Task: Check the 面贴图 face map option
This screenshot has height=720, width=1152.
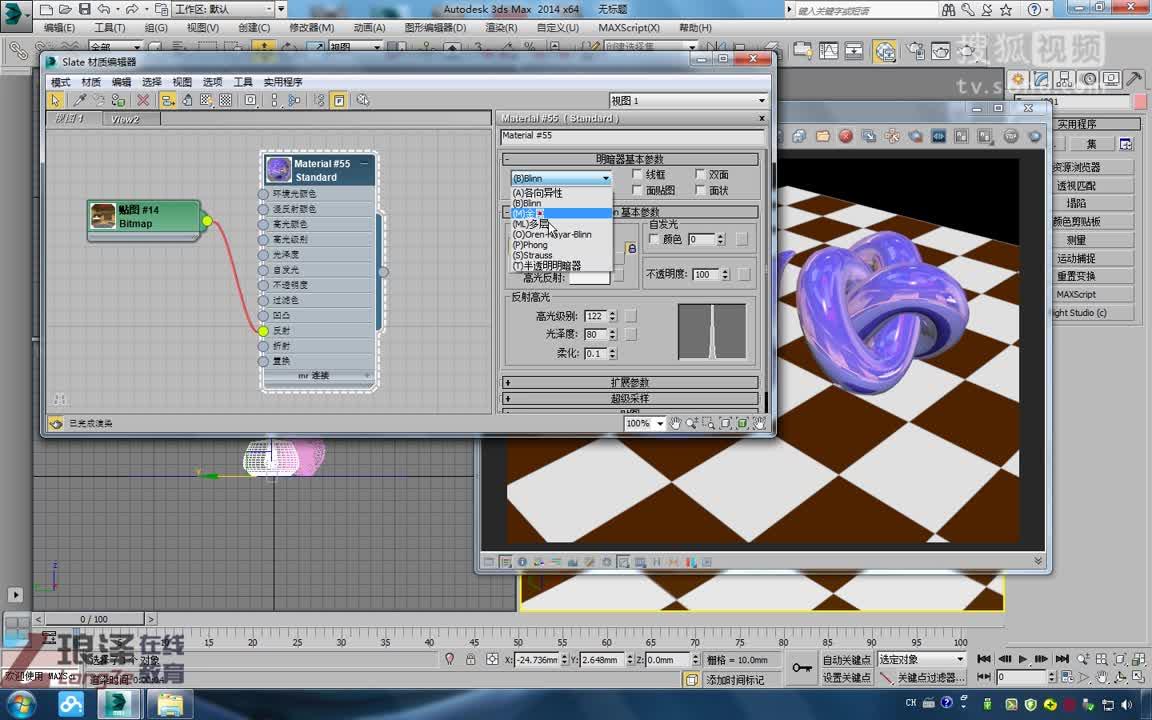Action: coord(638,189)
